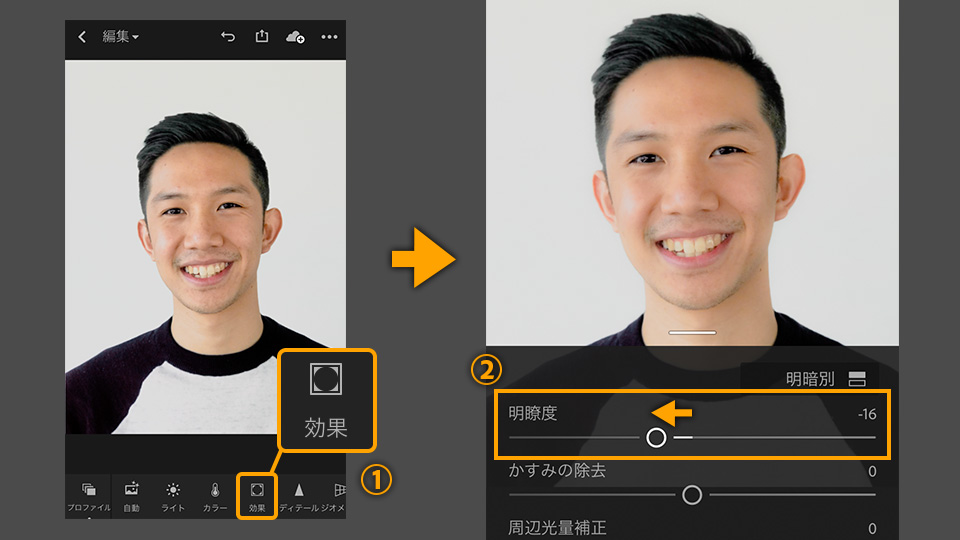Image resolution: width=960 pixels, height=540 pixels.
Task: Click the 周辺光量補正 value 0
Action: click(x=872, y=528)
